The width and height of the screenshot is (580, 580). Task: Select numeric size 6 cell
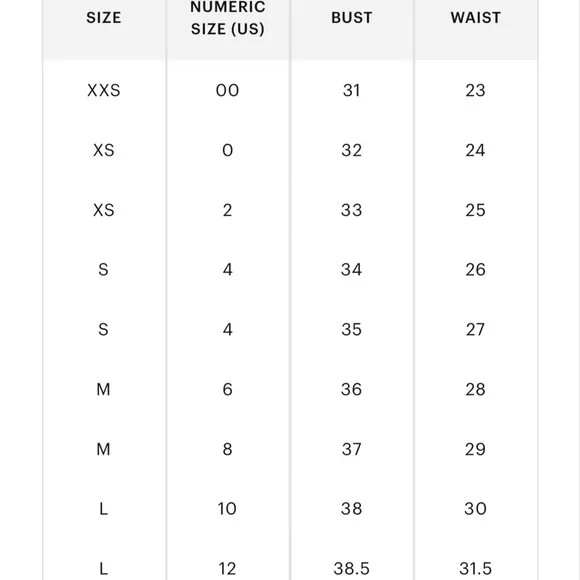point(227,390)
